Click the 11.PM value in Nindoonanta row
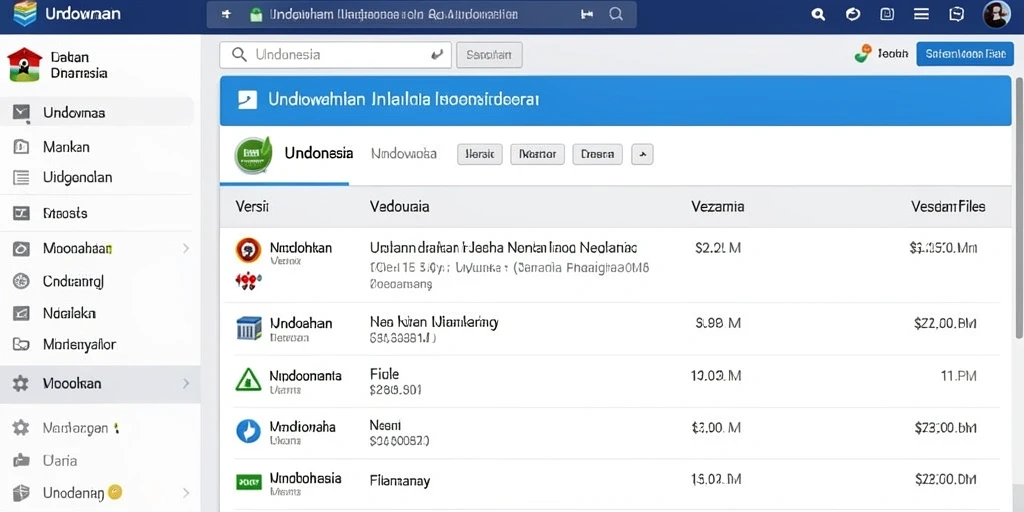1024x512 pixels. click(958, 376)
